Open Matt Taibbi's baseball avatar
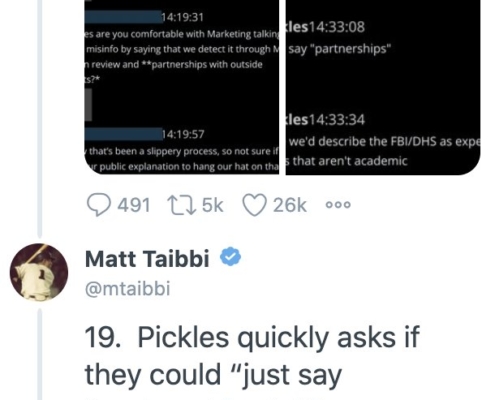This screenshot has width=495, height=400. [39, 272]
